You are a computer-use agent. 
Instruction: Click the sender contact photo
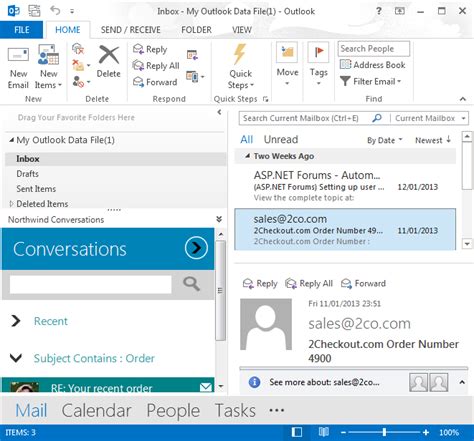pyautogui.click(x=266, y=324)
